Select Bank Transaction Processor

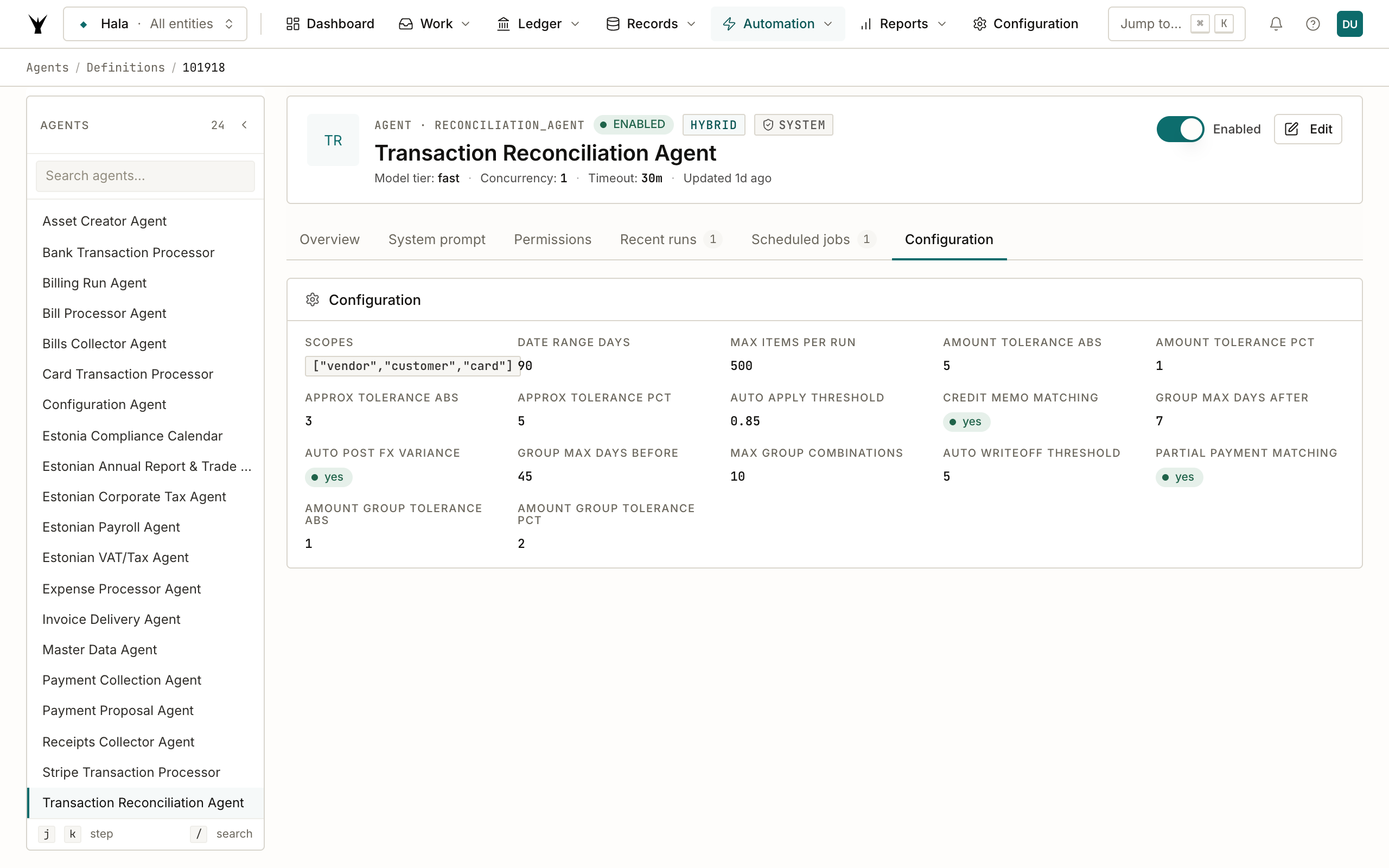coord(145,252)
